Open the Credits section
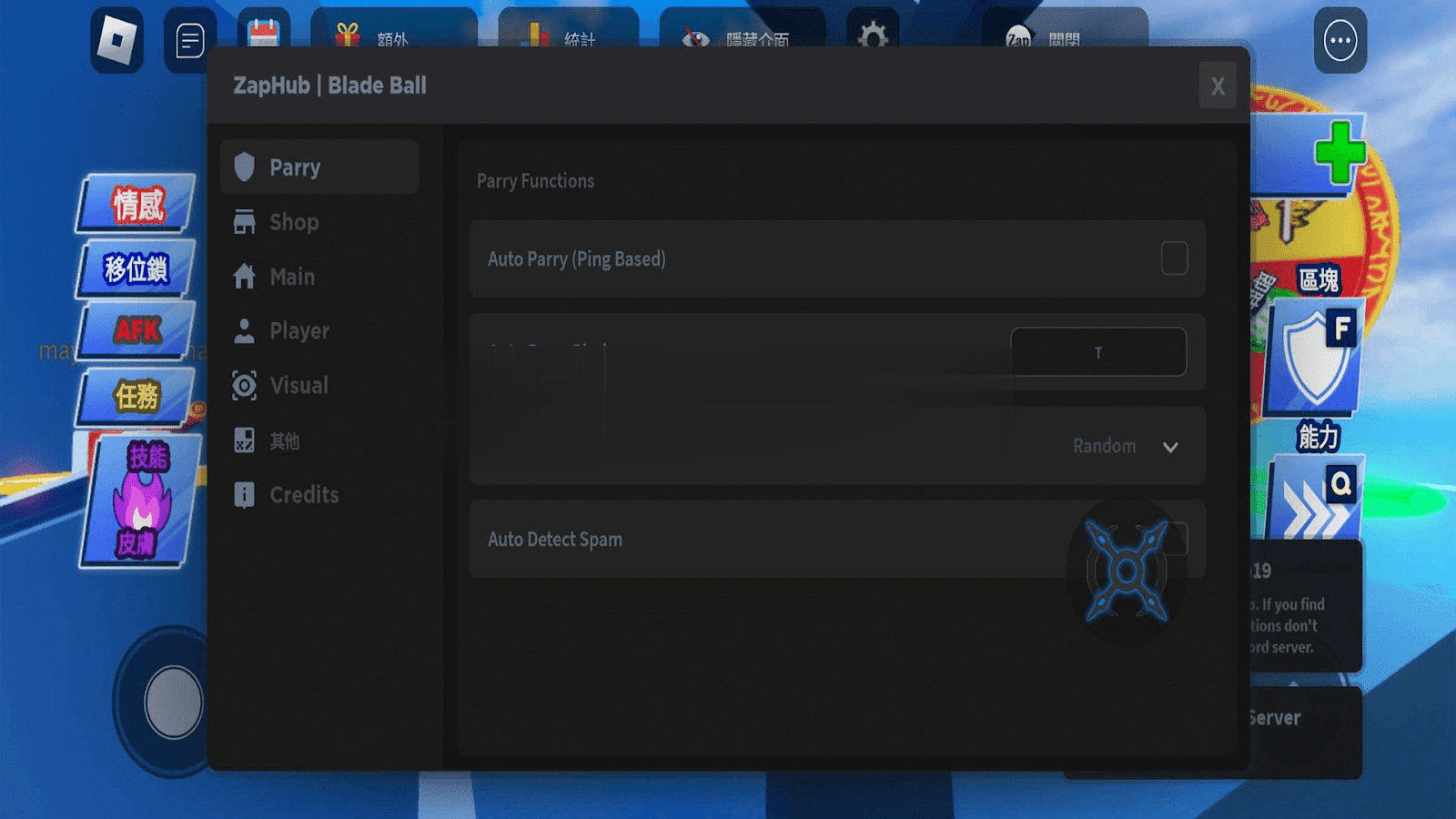Viewport: 1456px width, 819px height. tap(303, 495)
